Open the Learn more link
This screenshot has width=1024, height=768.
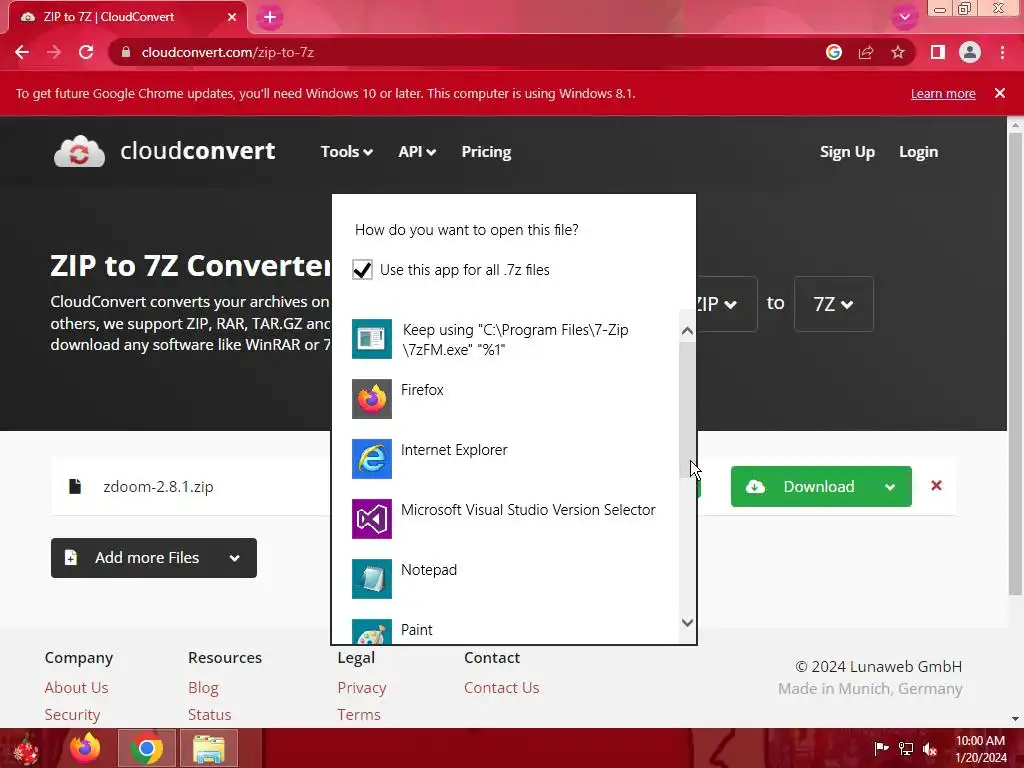point(943,93)
